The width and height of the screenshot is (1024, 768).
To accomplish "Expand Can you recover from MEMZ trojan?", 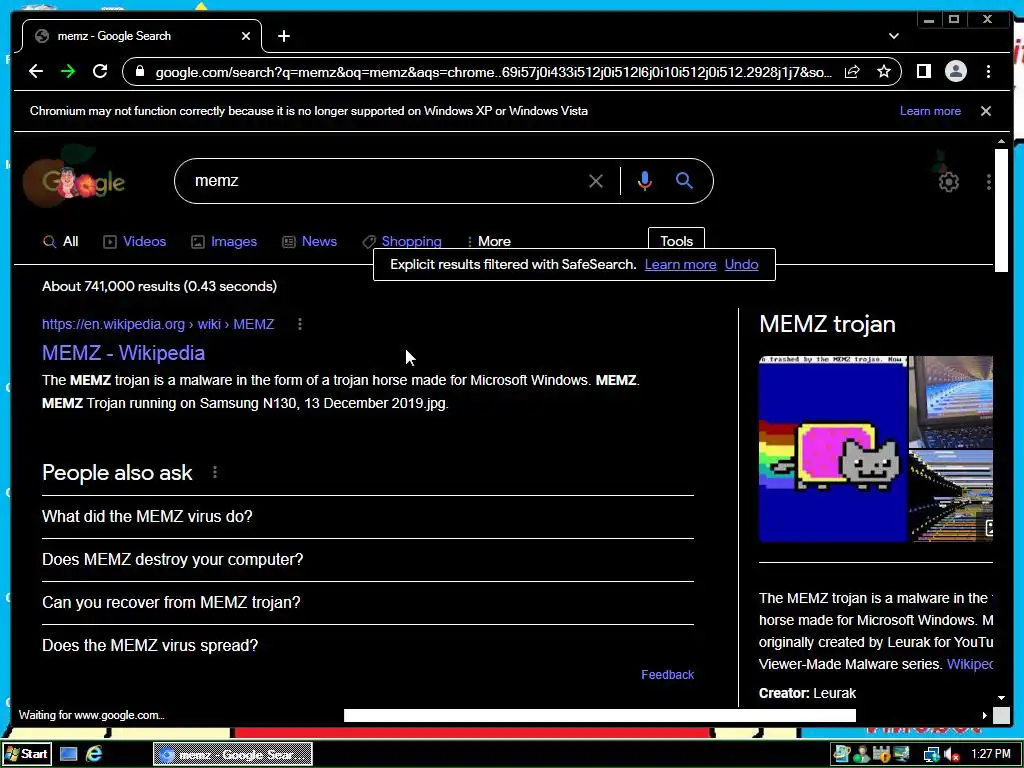I will pyautogui.click(x=368, y=603).
